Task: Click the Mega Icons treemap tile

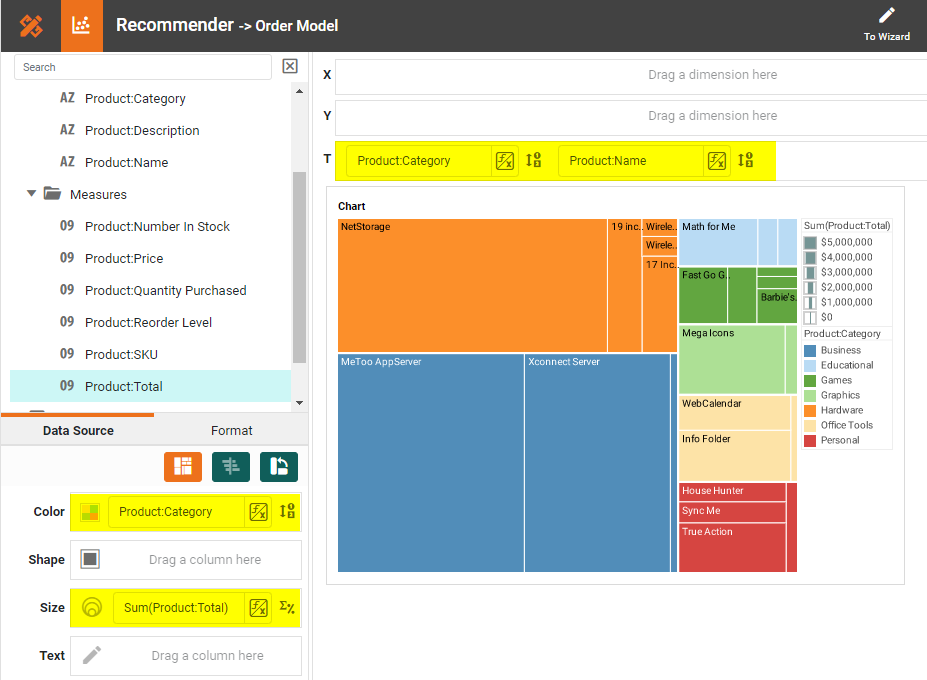Action: pos(732,360)
